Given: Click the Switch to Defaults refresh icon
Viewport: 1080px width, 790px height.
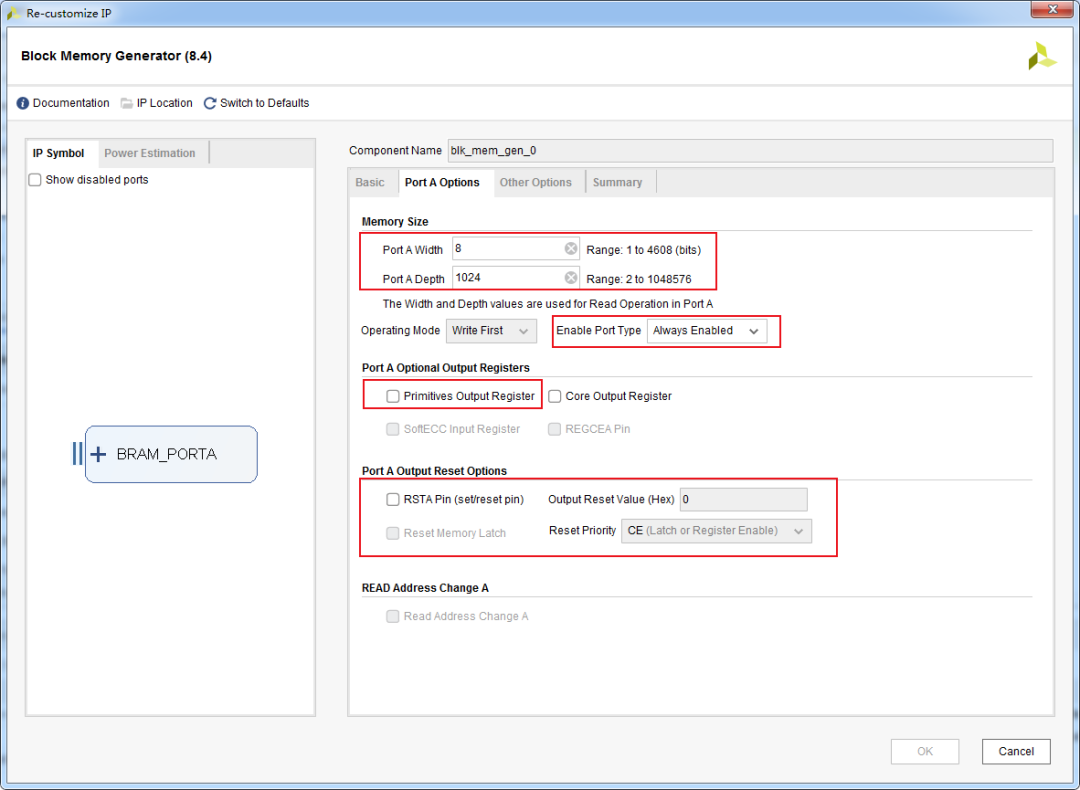Looking at the screenshot, I should [210, 103].
